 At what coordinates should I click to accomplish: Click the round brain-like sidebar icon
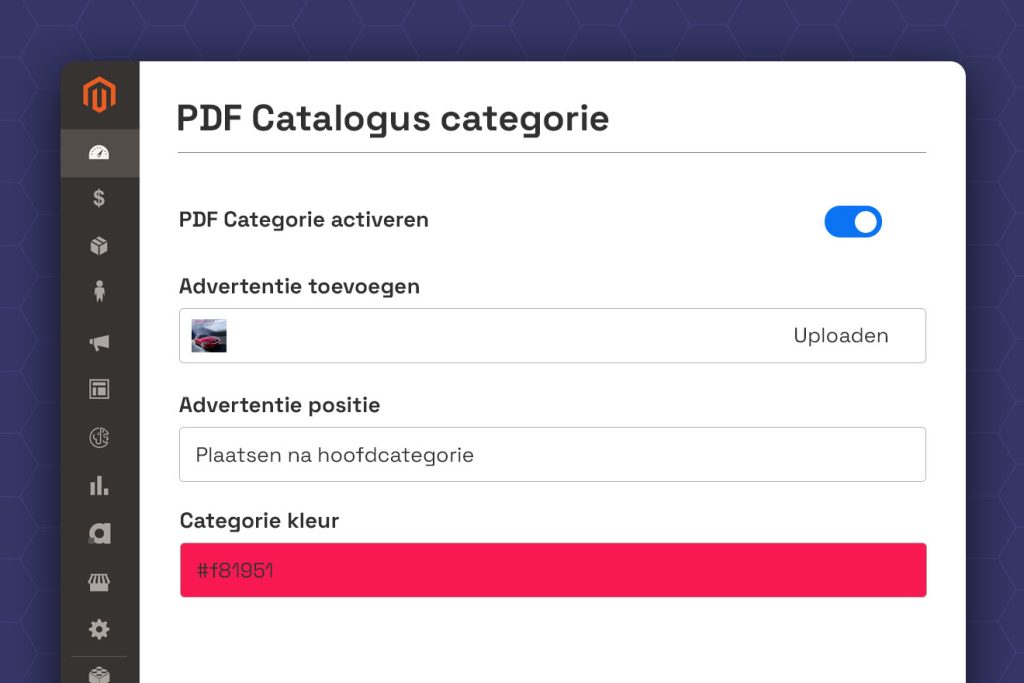point(99,438)
